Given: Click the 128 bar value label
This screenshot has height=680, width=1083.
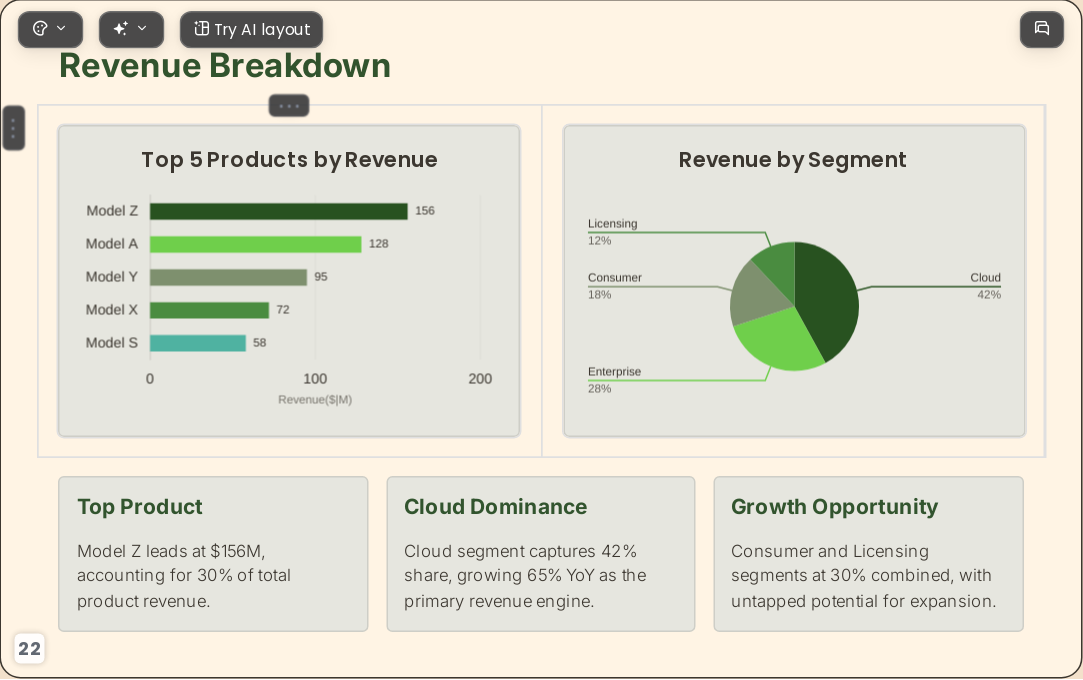Looking at the screenshot, I should [x=378, y=244].
